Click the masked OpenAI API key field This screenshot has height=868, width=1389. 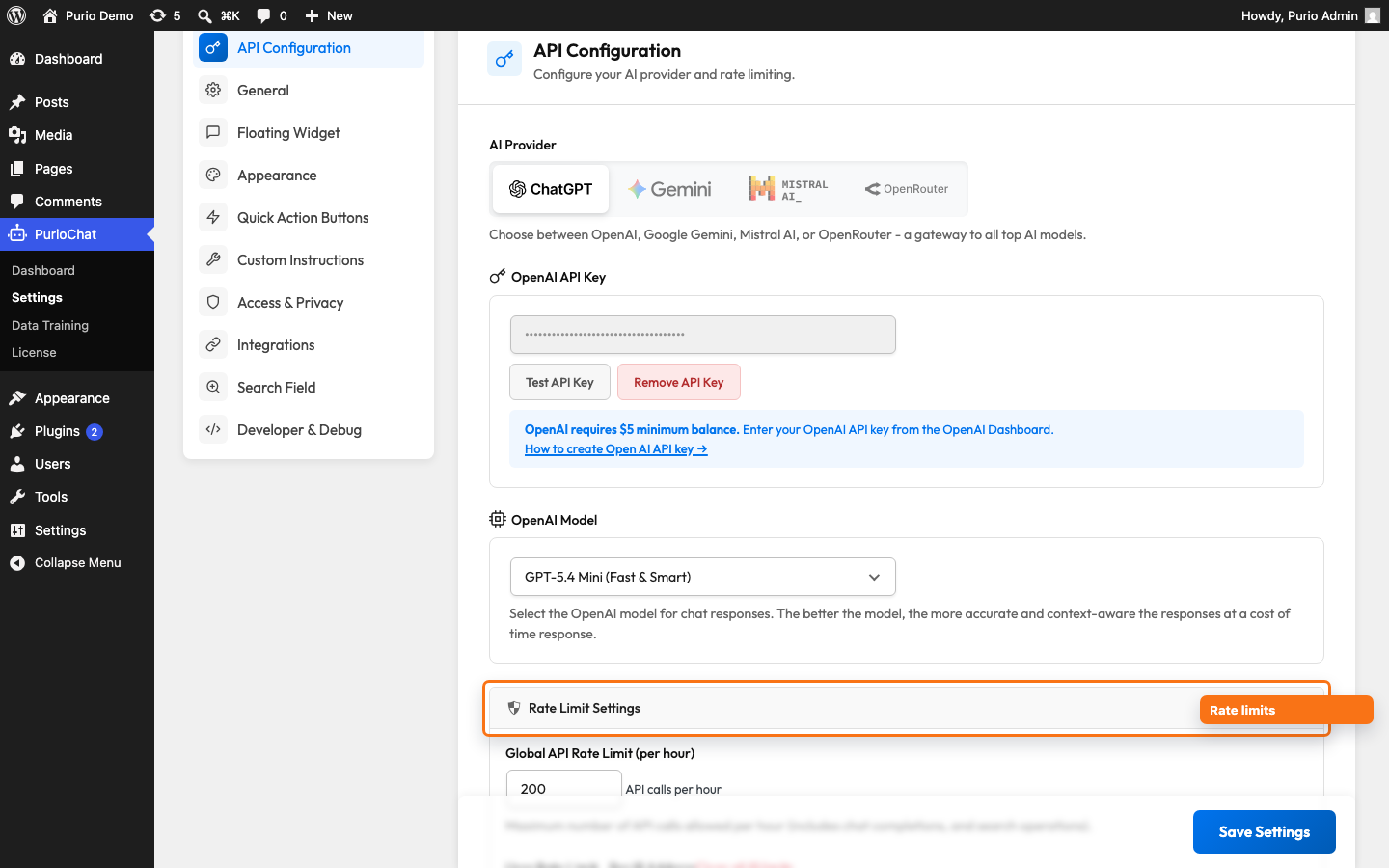coord(702,335)
